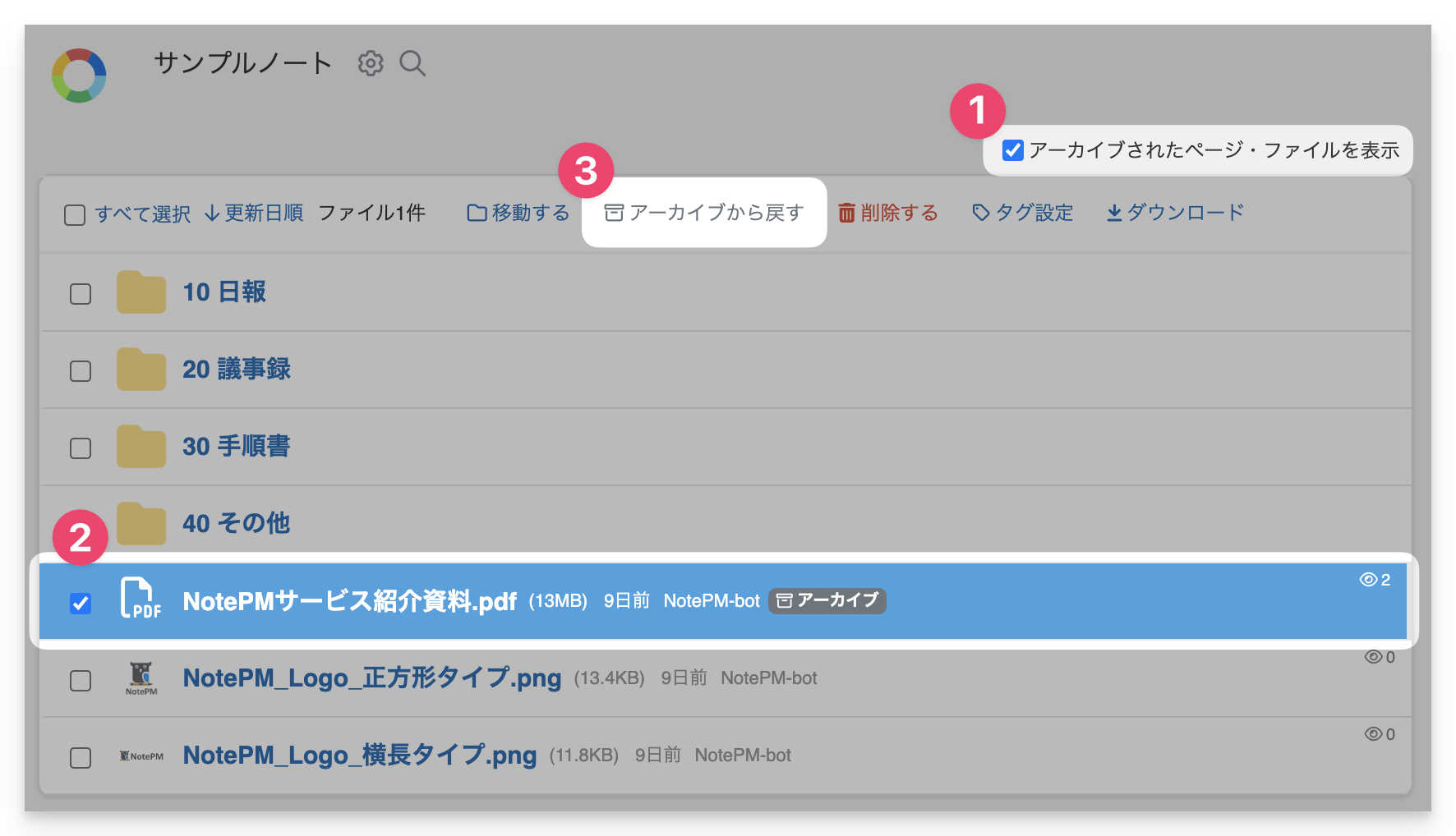Open NotePM_Logo_正方形タイプ.png file
The width and height of the screenshot is (1456, 836).
tap(372, 678)
